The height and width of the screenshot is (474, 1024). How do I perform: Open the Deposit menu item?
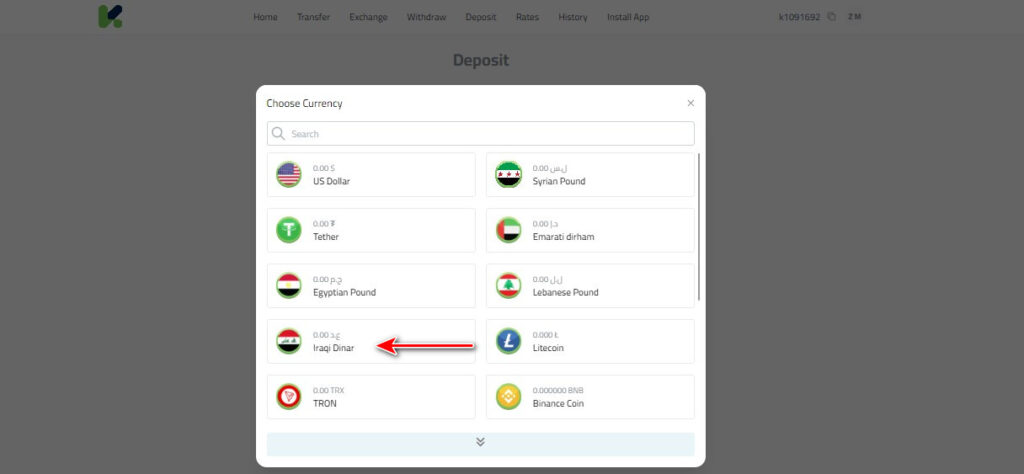481,17
